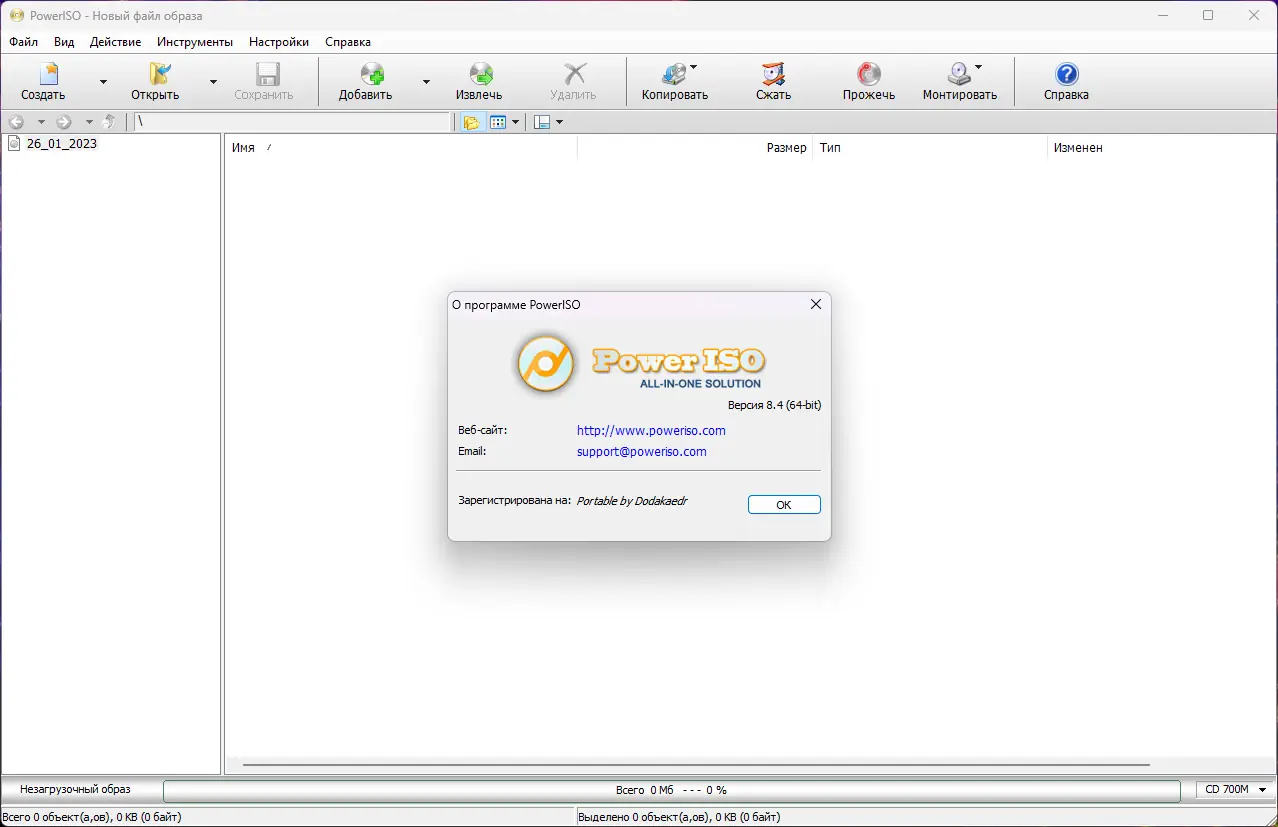Click the view mode grid icon
Screen dimensions: 1278x827
[498, 122]
